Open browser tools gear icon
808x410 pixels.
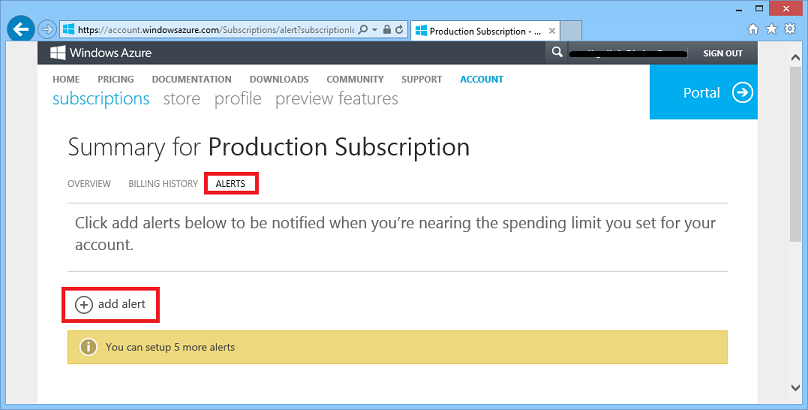click(x=789, y=29)
